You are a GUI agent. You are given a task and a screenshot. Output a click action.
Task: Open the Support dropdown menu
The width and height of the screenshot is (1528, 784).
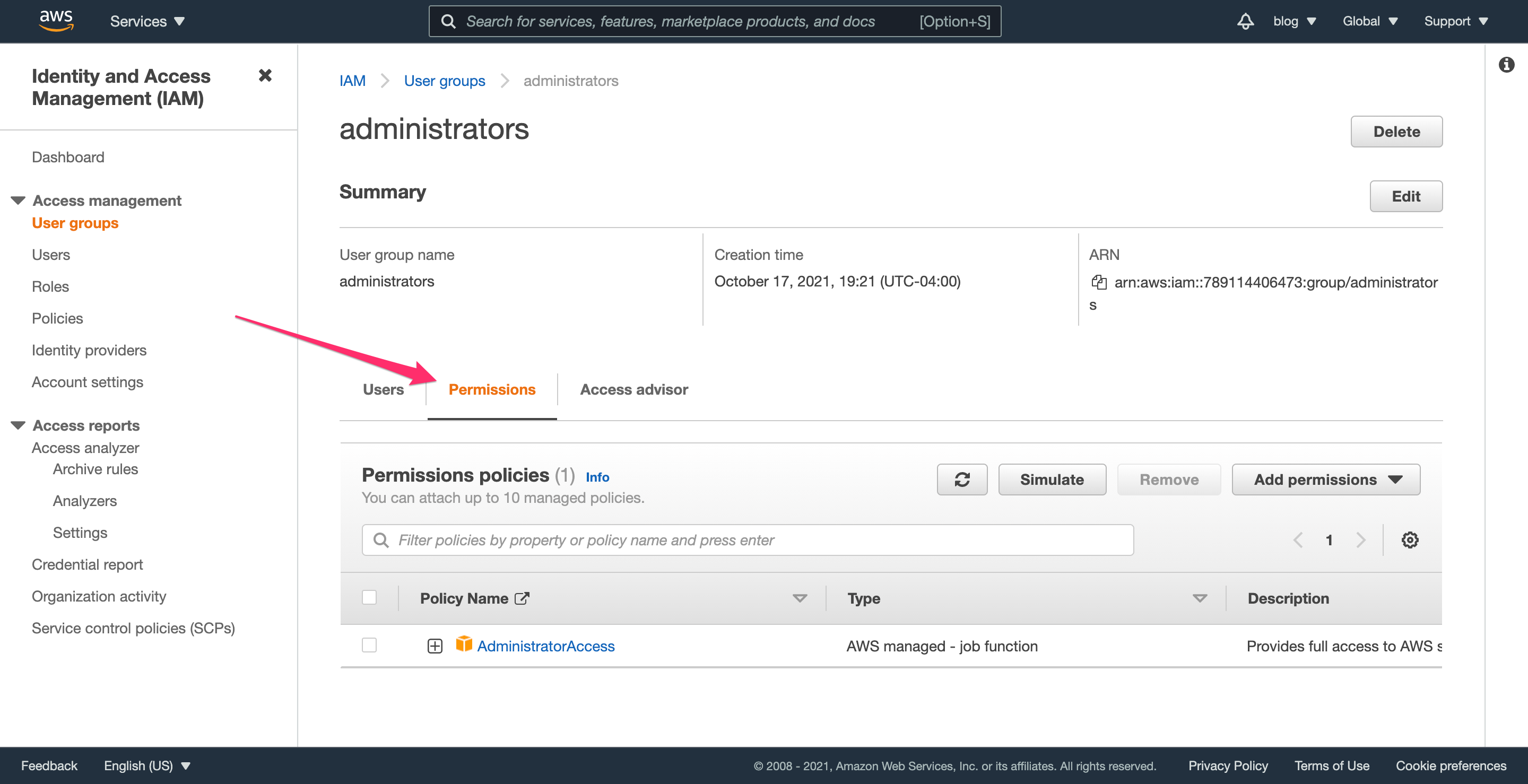[x=1456, y=21]
